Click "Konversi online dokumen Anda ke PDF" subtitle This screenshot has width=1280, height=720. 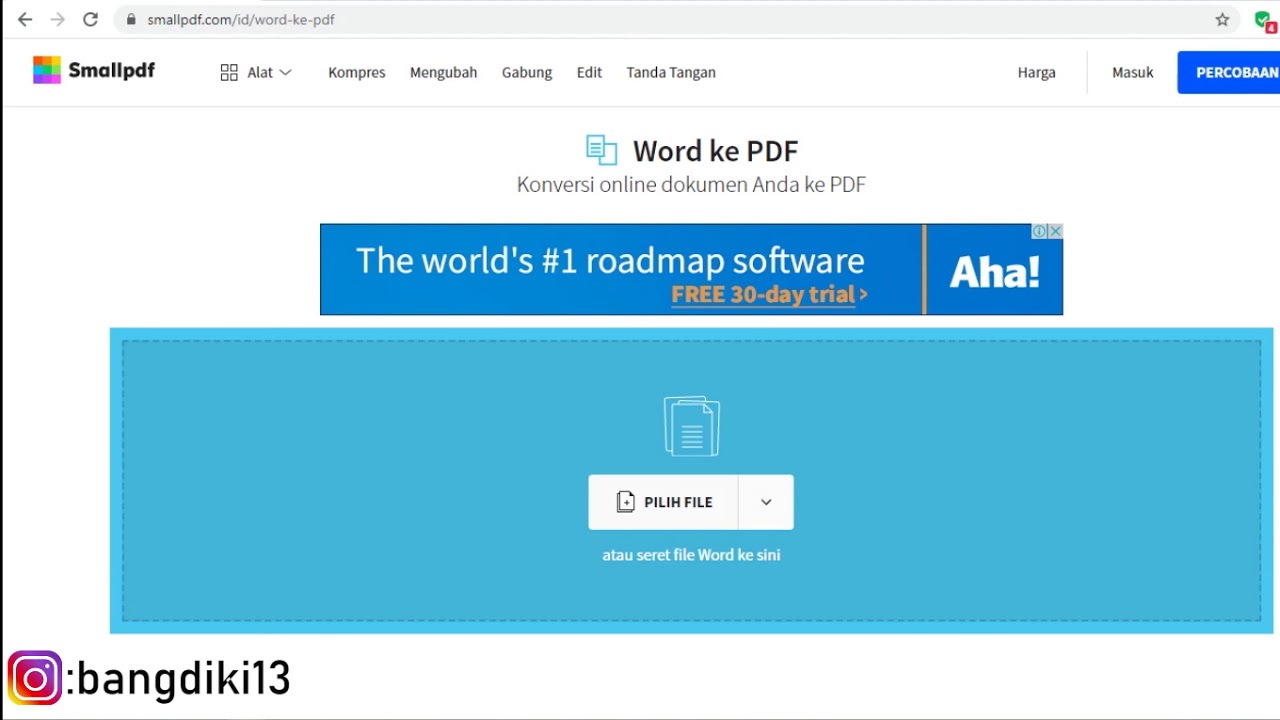691,184
